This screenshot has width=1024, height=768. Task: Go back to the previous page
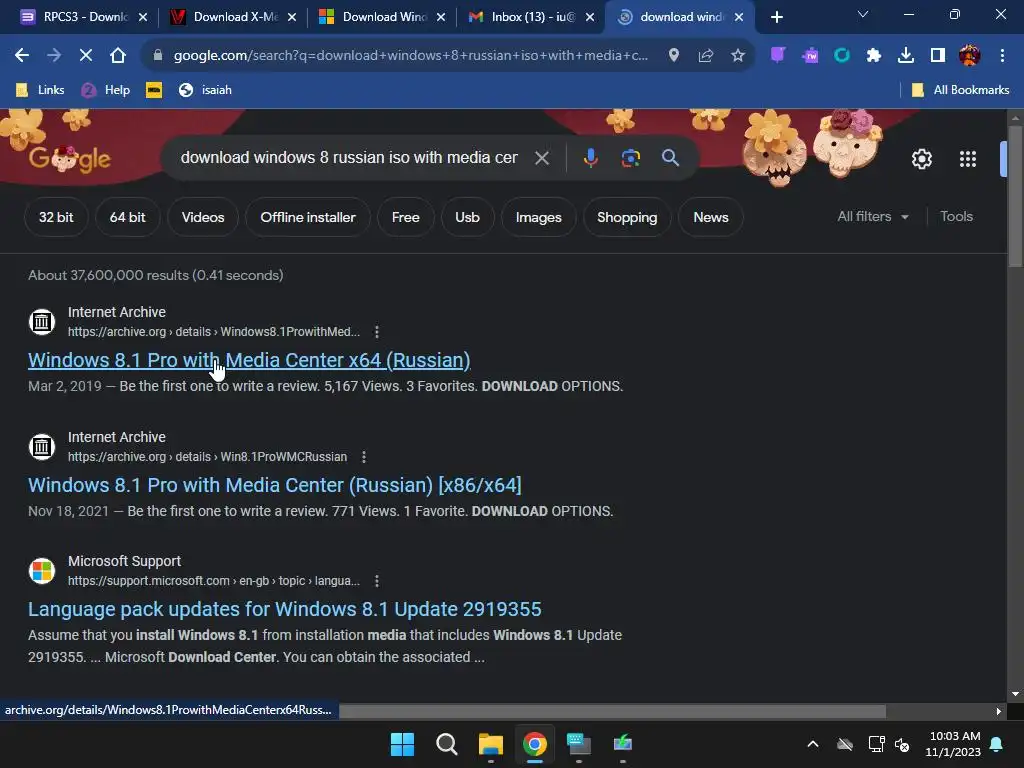point(22,56)
